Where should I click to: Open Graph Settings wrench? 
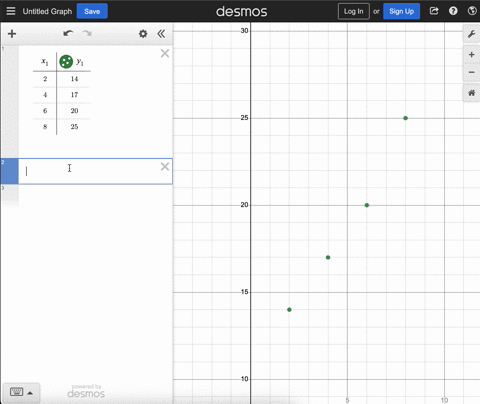point(471,34)
